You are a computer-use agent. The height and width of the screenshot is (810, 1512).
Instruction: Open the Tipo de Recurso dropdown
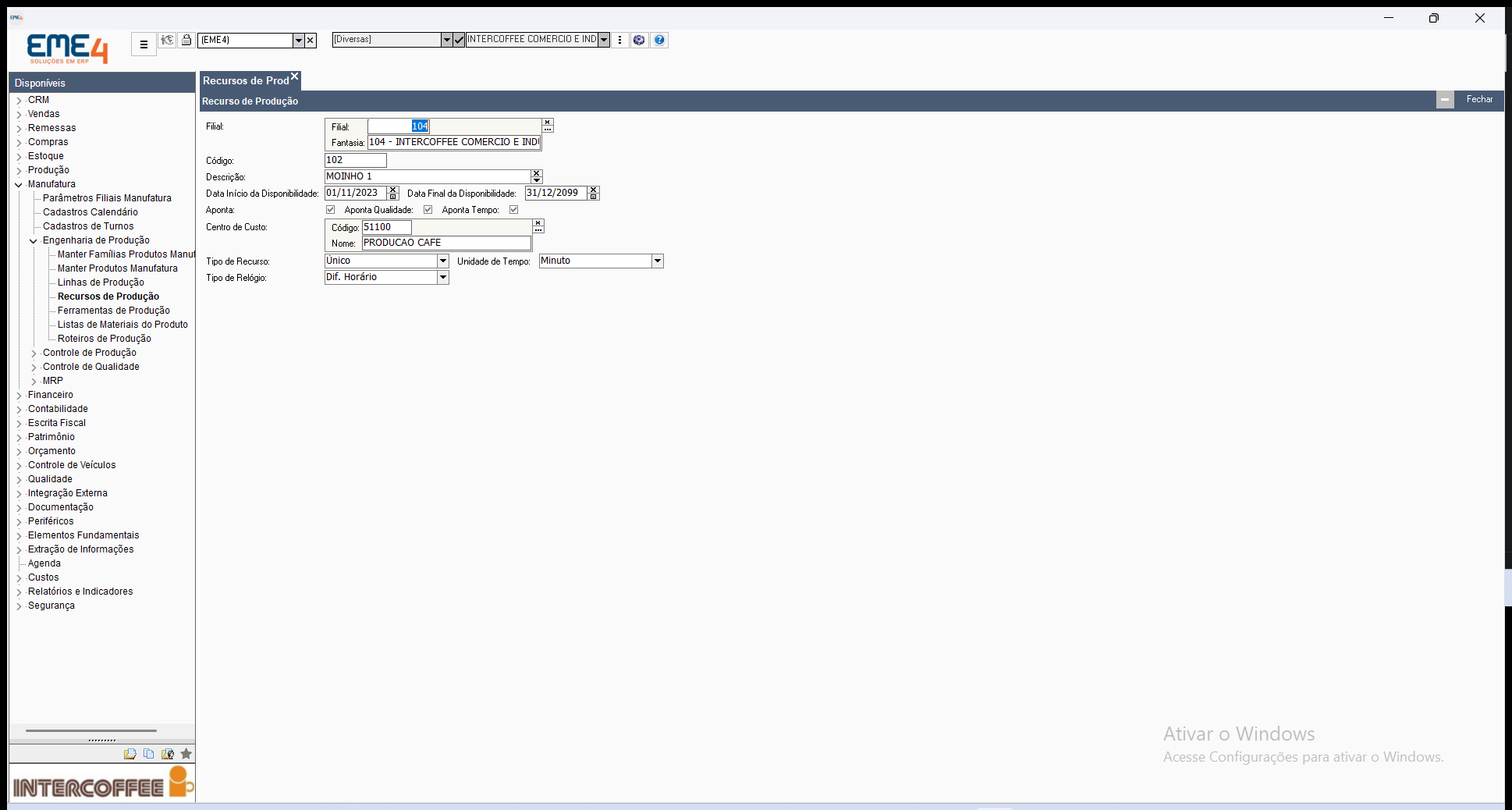pos(443,261)
